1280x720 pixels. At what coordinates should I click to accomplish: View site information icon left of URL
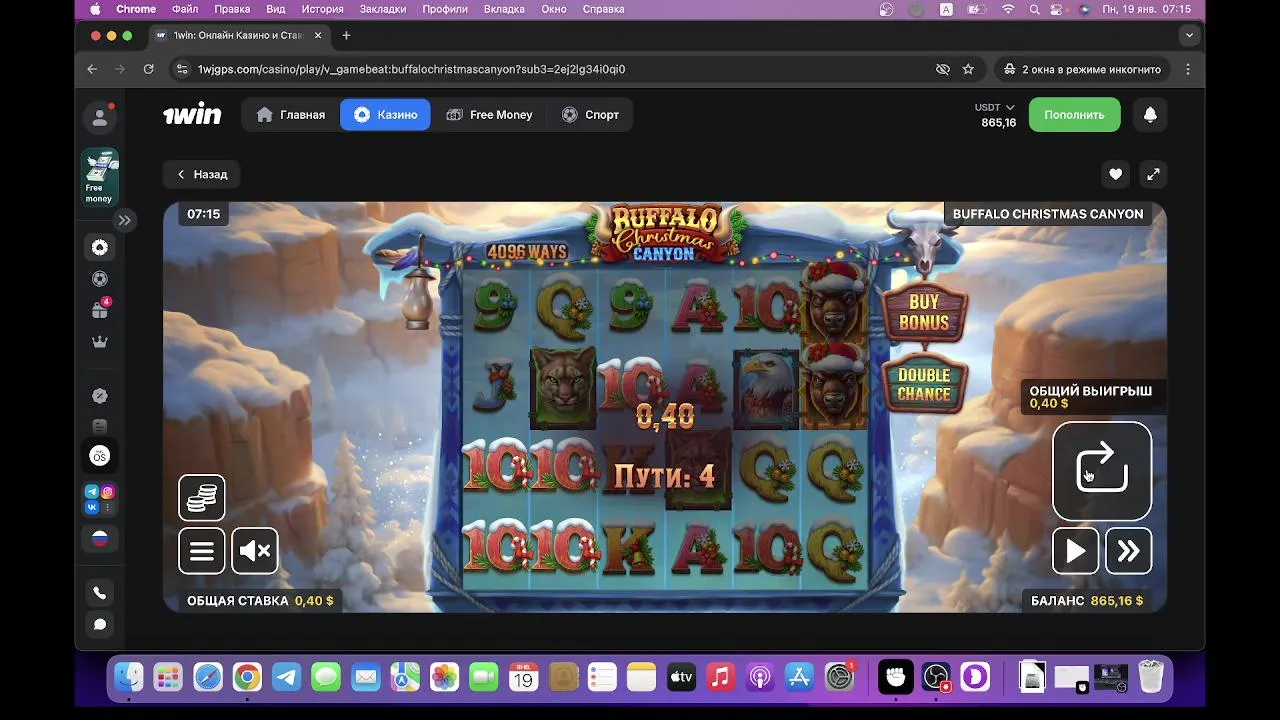181,69
